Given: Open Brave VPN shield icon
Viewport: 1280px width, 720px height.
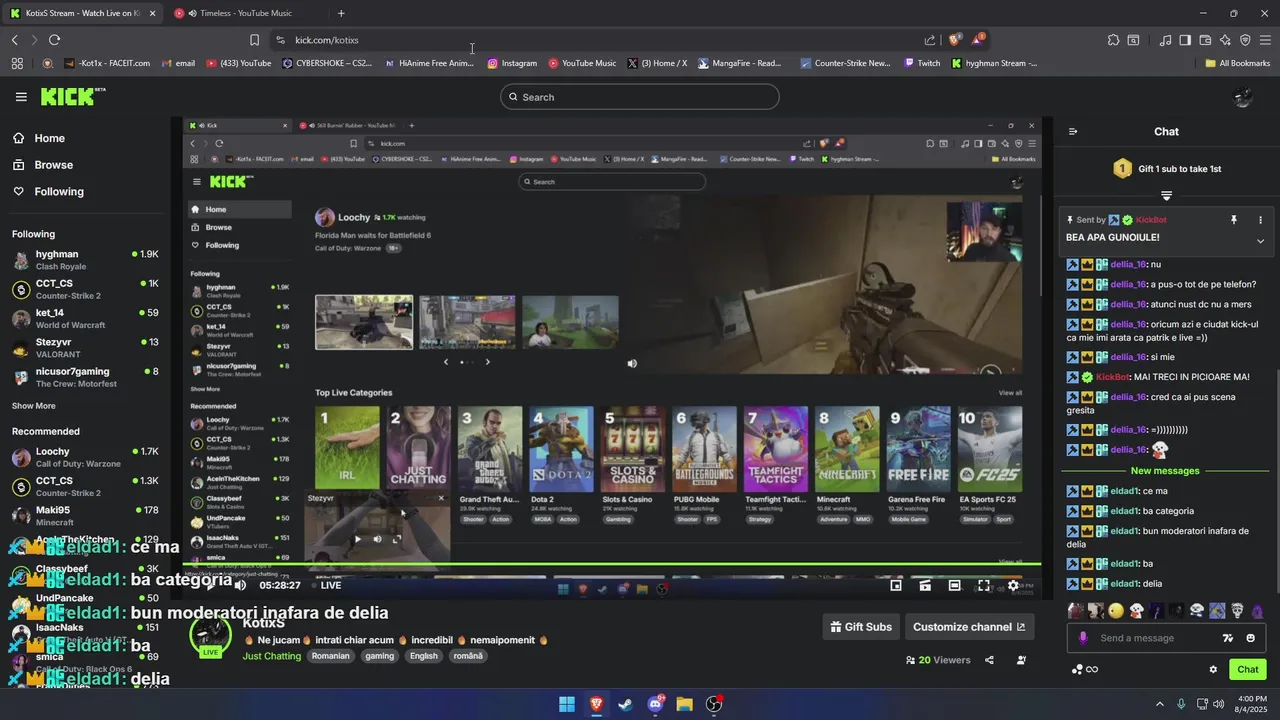Looking at the screenshot, I should point(1245,40).
